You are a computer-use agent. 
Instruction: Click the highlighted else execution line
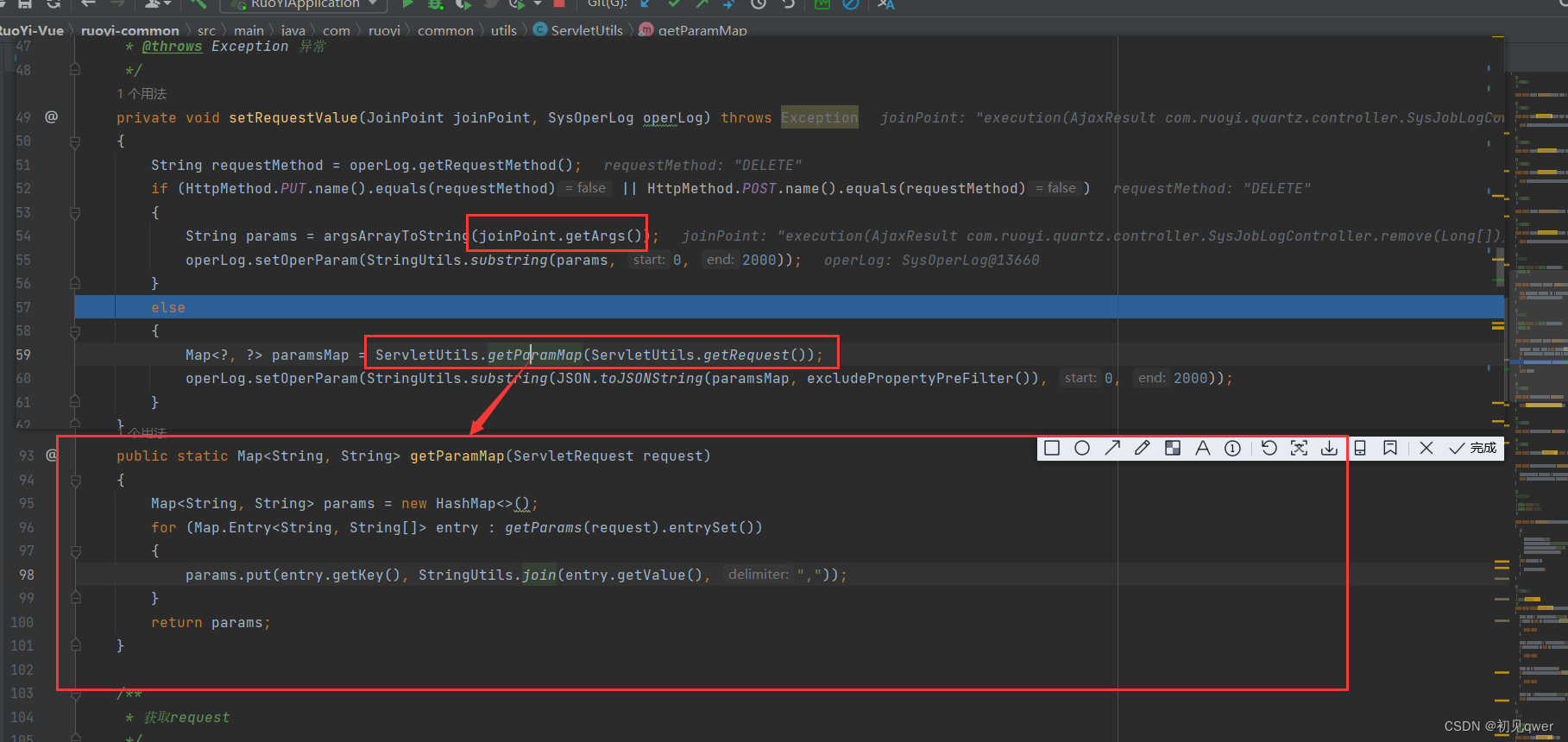(x=790, y=307)
